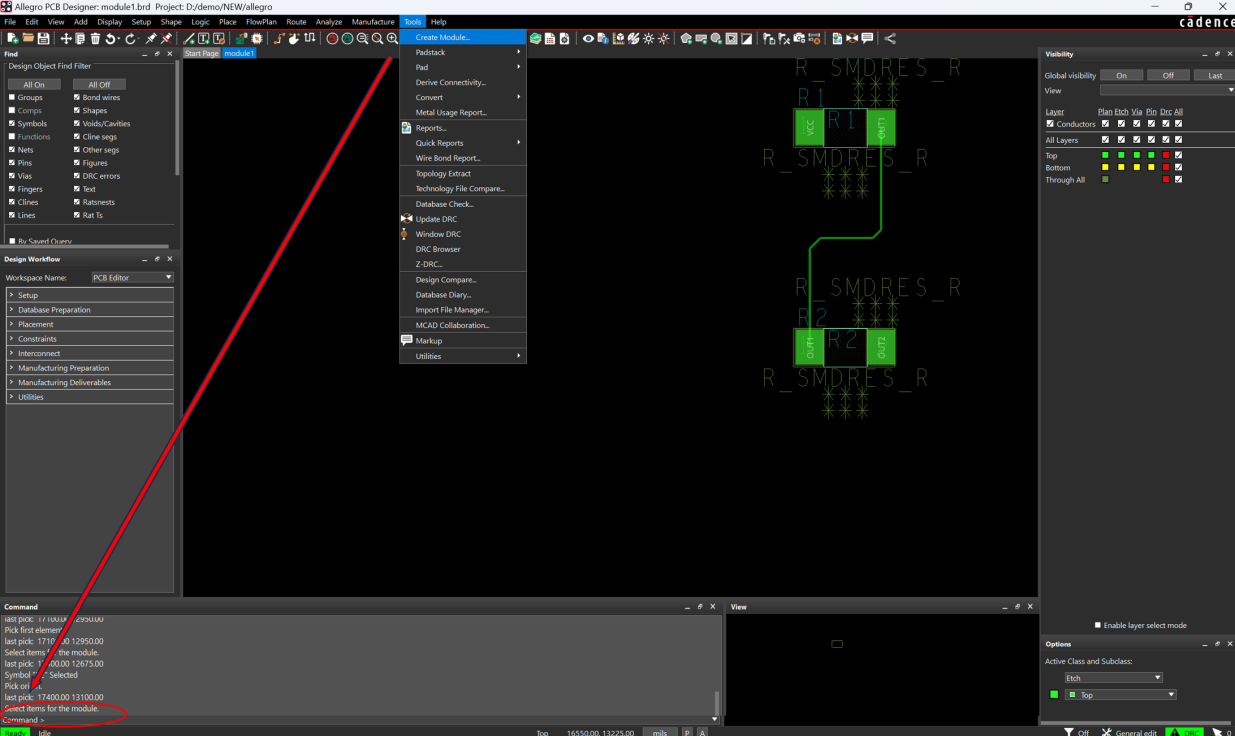Toggle the Groups checkbox in Find filter
The width and height of the screenshot is (1235, 736).
(x=12, y=97)
